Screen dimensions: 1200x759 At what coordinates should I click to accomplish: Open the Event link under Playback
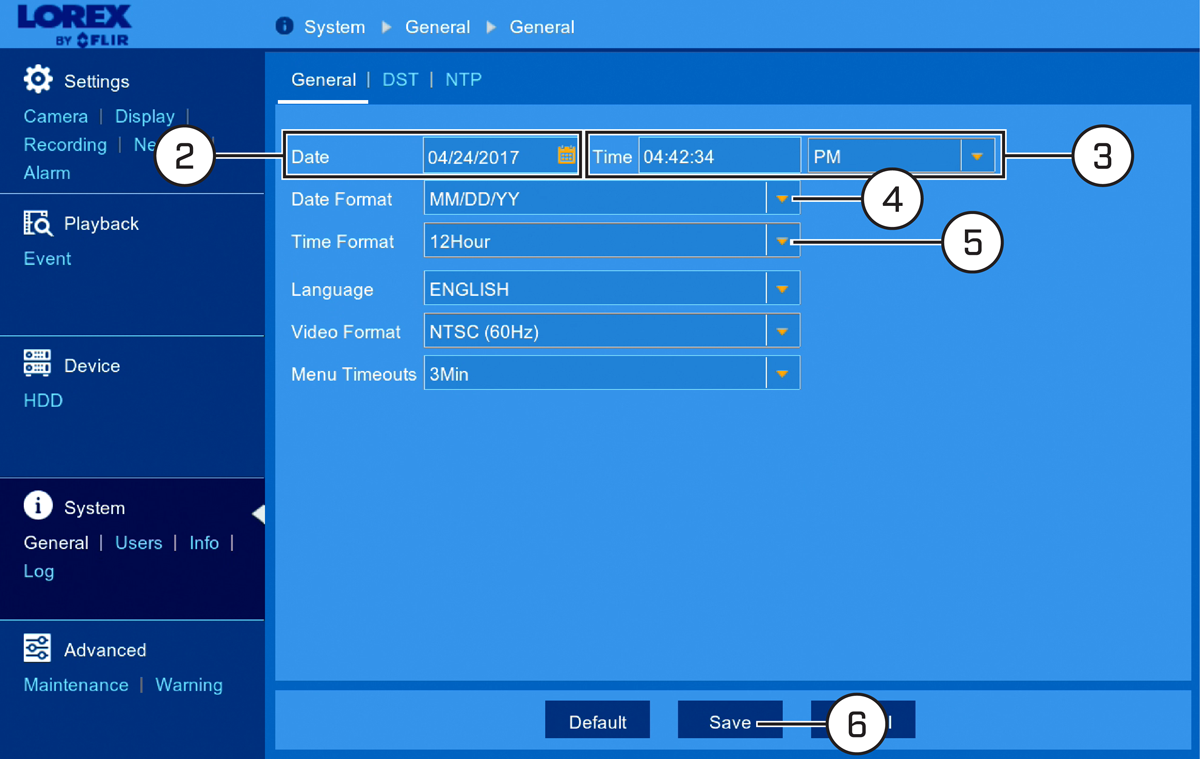(x=47, y=258)
